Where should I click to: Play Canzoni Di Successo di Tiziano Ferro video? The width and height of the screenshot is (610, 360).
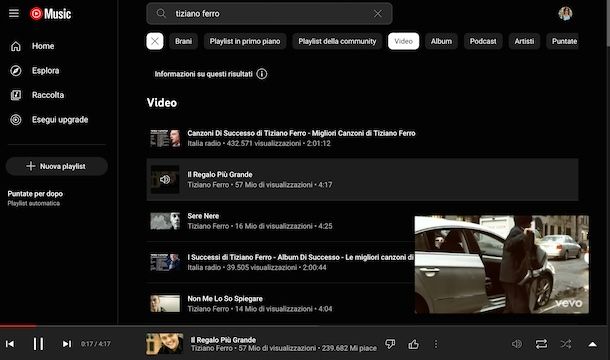pyautogui.click(x=301, y=133)
